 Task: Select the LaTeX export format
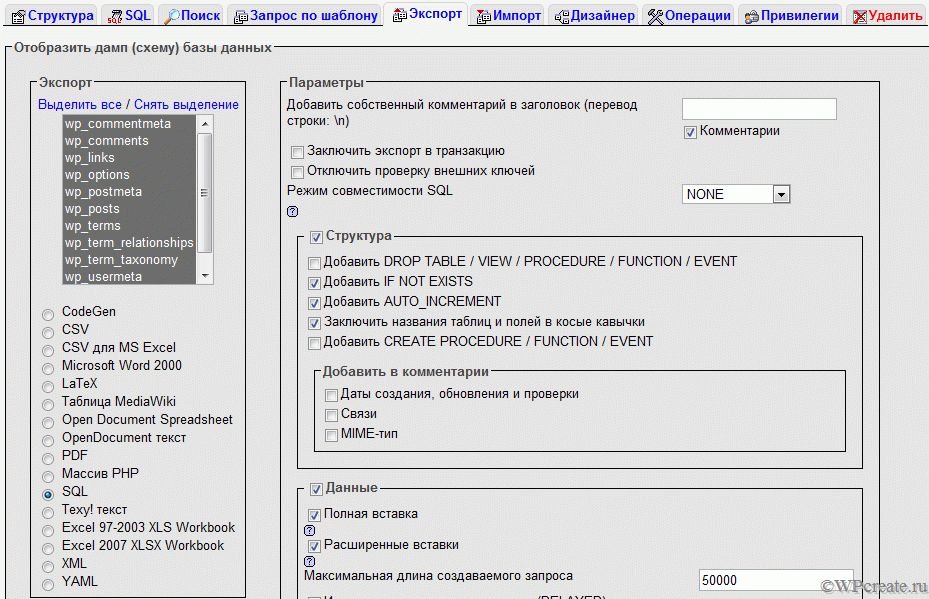48,386
